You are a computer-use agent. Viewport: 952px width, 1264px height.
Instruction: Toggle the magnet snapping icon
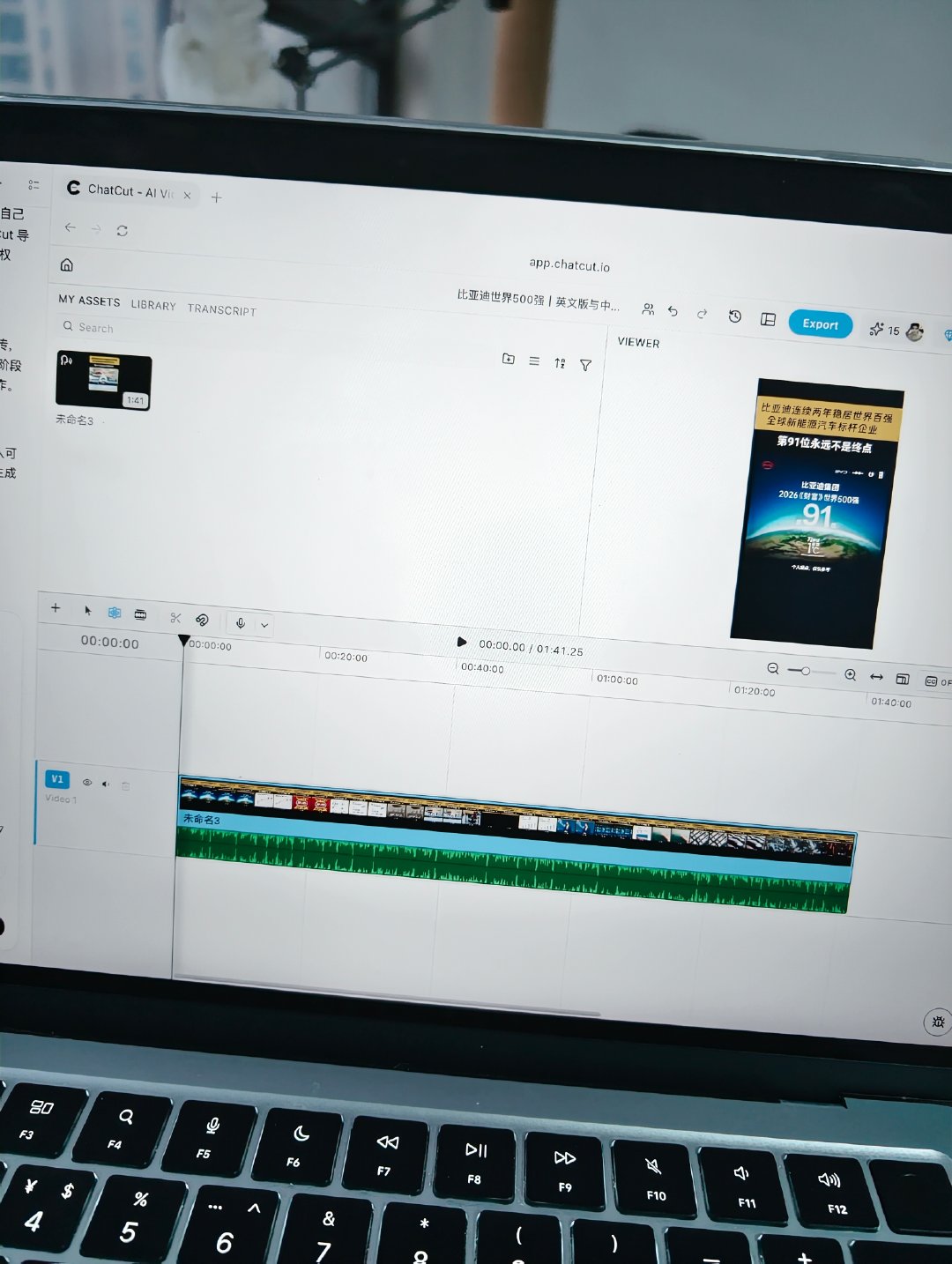(x=202, y=620)
